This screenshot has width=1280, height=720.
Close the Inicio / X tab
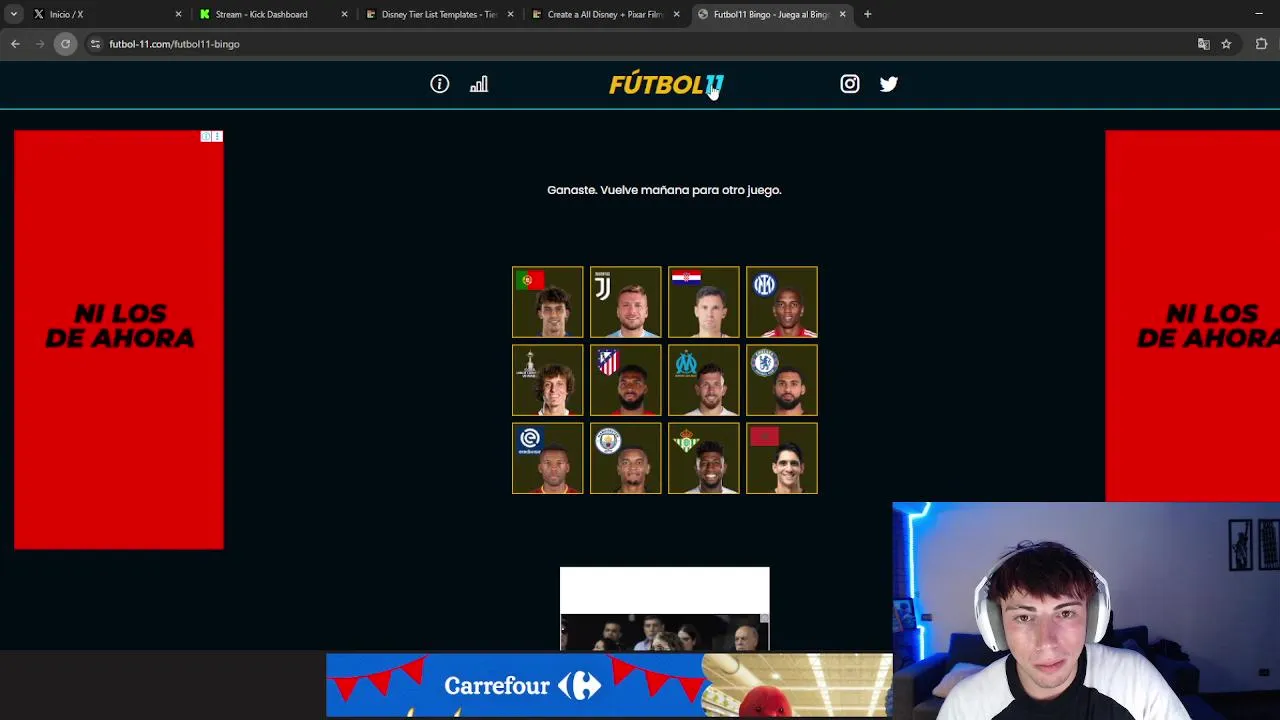point(178,14)
